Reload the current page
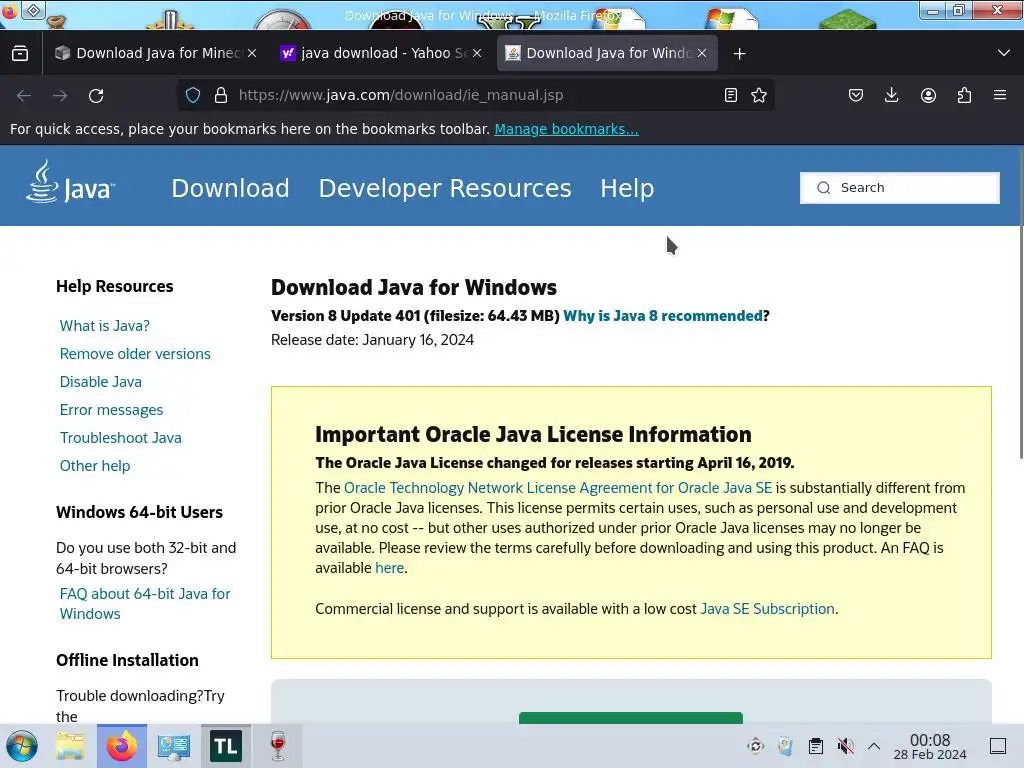Screen dimensions: 1024x768 [x=96, y=95]
